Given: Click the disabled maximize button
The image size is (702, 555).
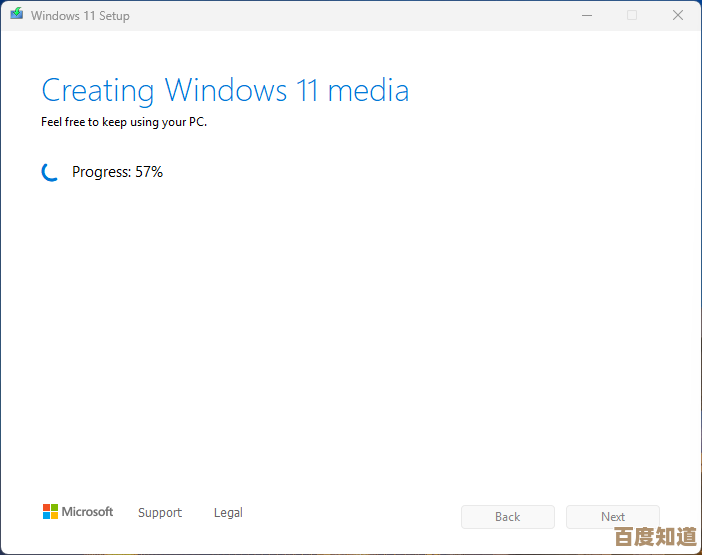Looking at the screenshot, I should [632, 16].
